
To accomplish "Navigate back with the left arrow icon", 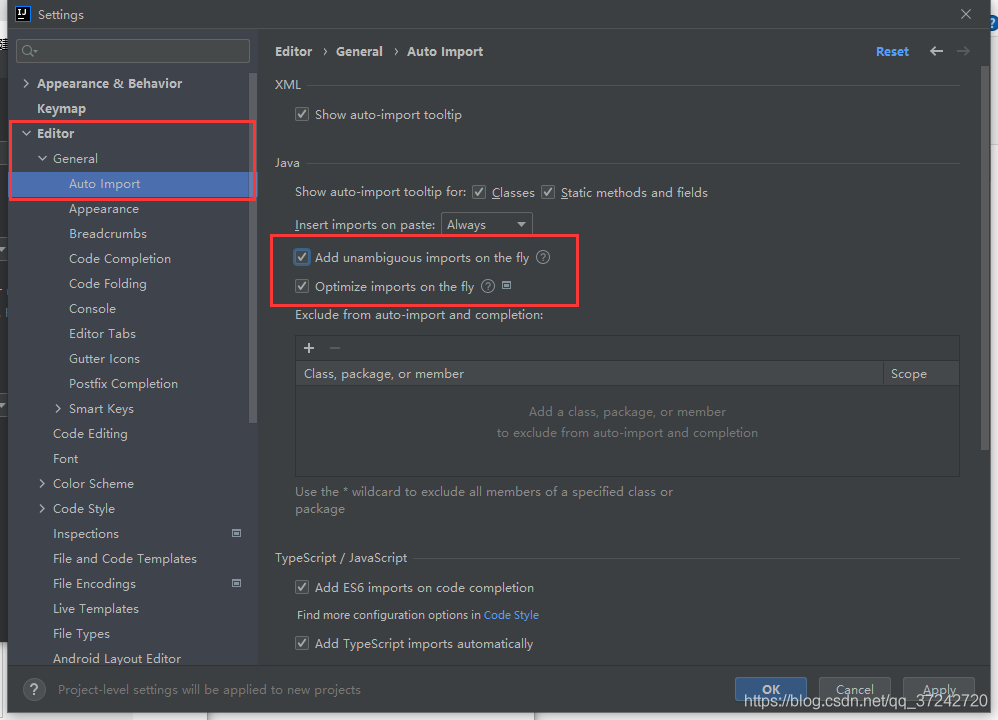I will pos(936,52).
